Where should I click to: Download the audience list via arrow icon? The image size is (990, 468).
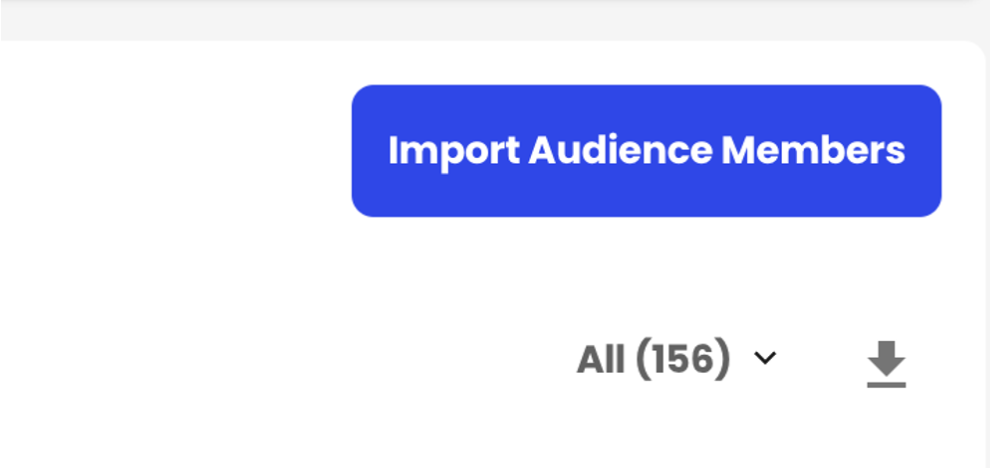886,364
